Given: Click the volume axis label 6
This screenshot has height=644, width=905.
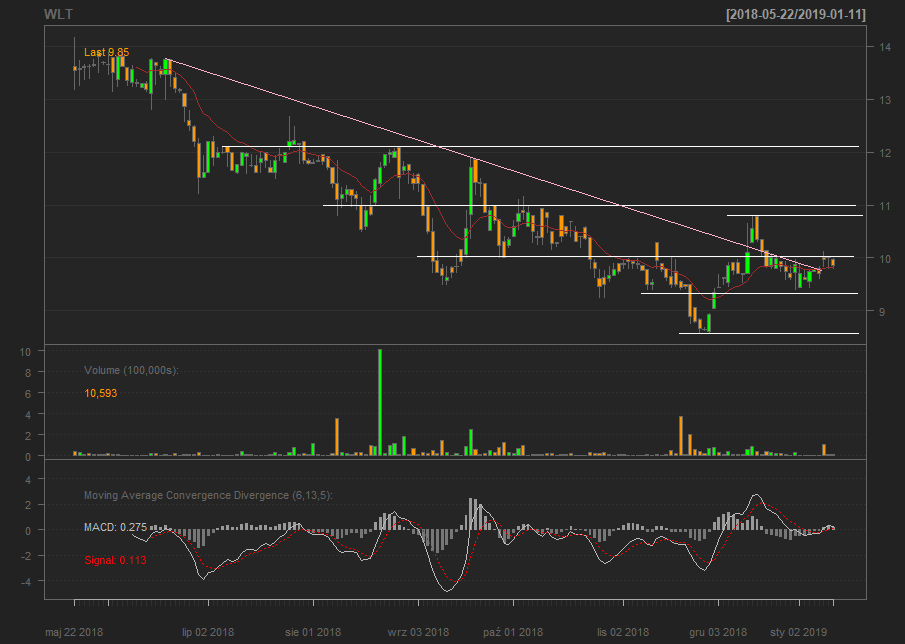Looking at the screenshot, I should point(28,394).
